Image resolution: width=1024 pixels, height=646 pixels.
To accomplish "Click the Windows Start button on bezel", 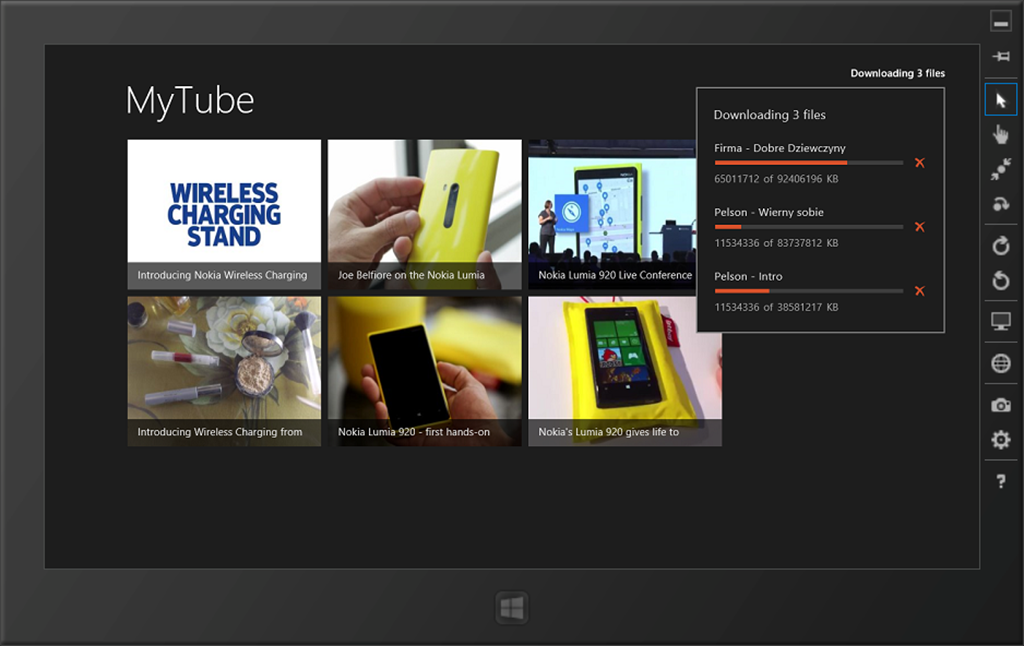I will [511, 609].
